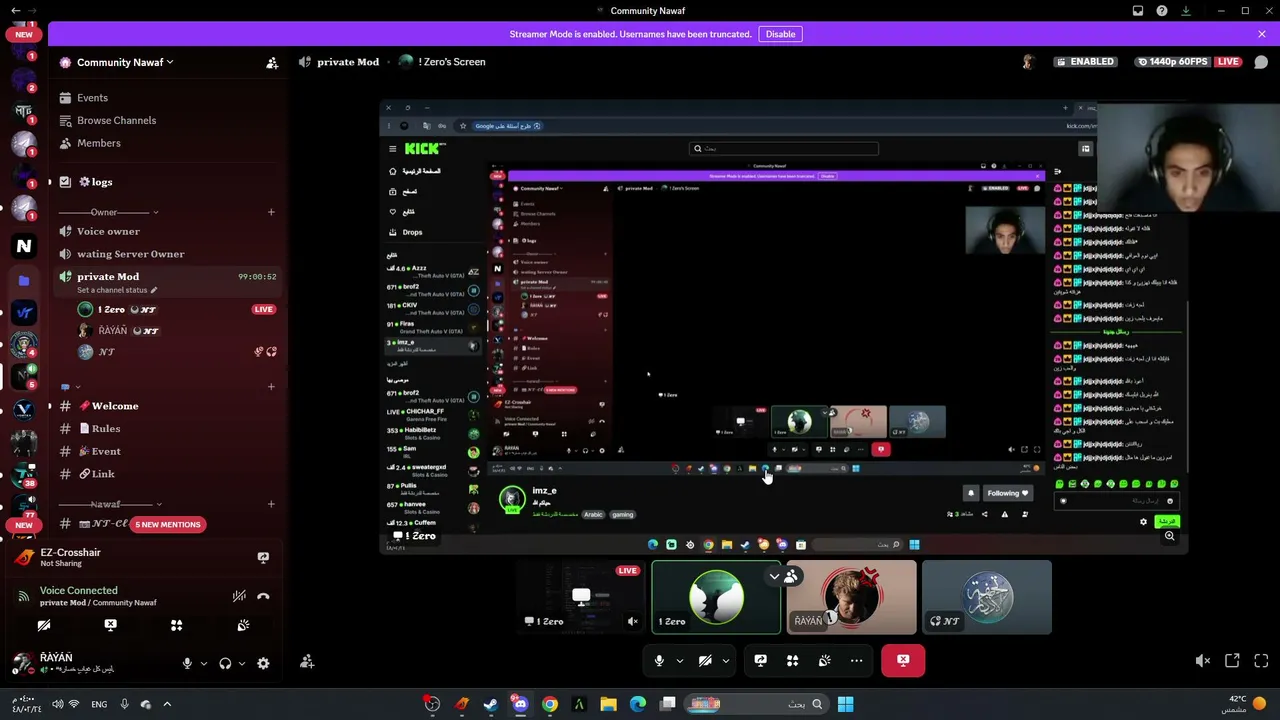Mute microphone in the user panel
This screenshot has height=720, width=1280.
coord(187,663)
